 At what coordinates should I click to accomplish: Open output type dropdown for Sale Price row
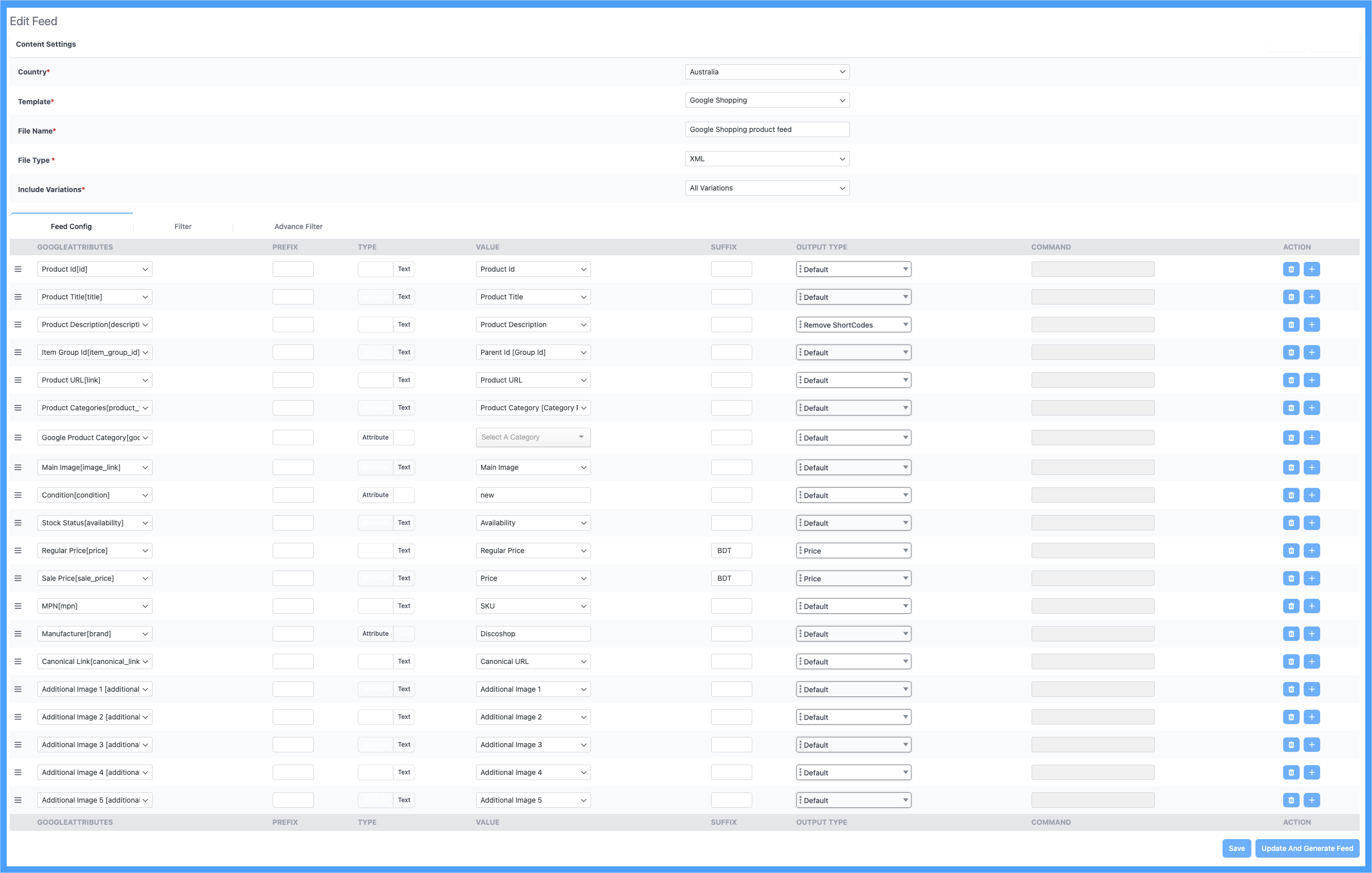853,578
